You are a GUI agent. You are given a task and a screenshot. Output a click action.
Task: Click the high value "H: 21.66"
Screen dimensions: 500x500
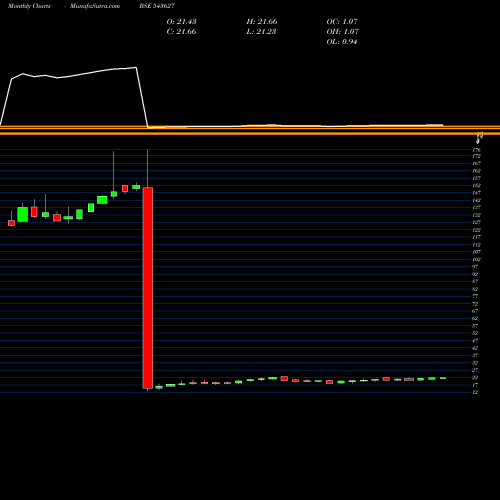262,21
